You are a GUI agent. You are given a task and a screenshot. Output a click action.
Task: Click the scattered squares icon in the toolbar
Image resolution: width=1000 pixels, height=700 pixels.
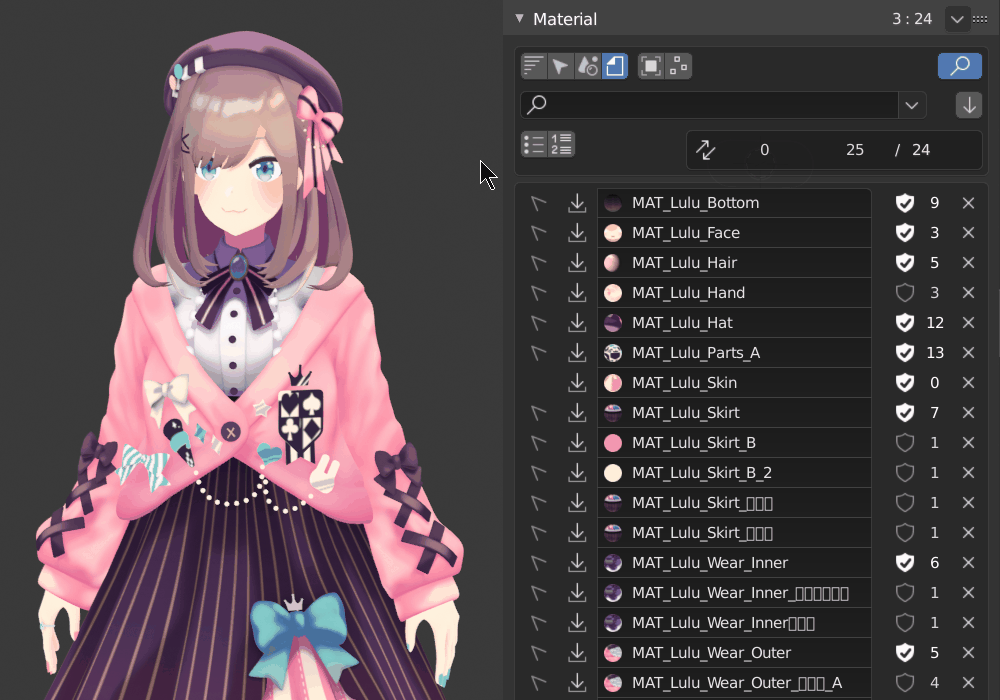679,66
